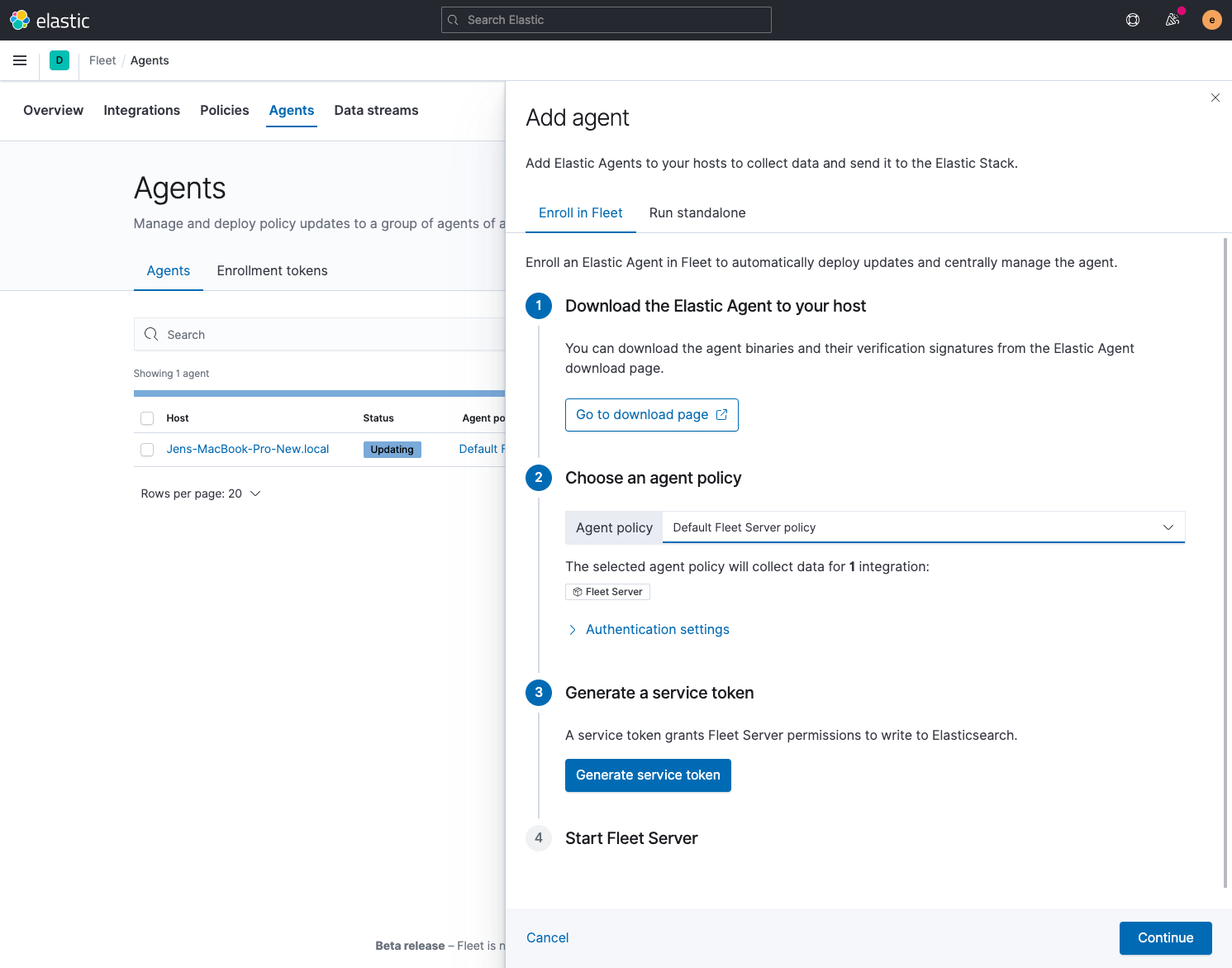Click Cancel in the flyout footer
1232x968 pixels.
pyautogui.click(x=548, y=938)
